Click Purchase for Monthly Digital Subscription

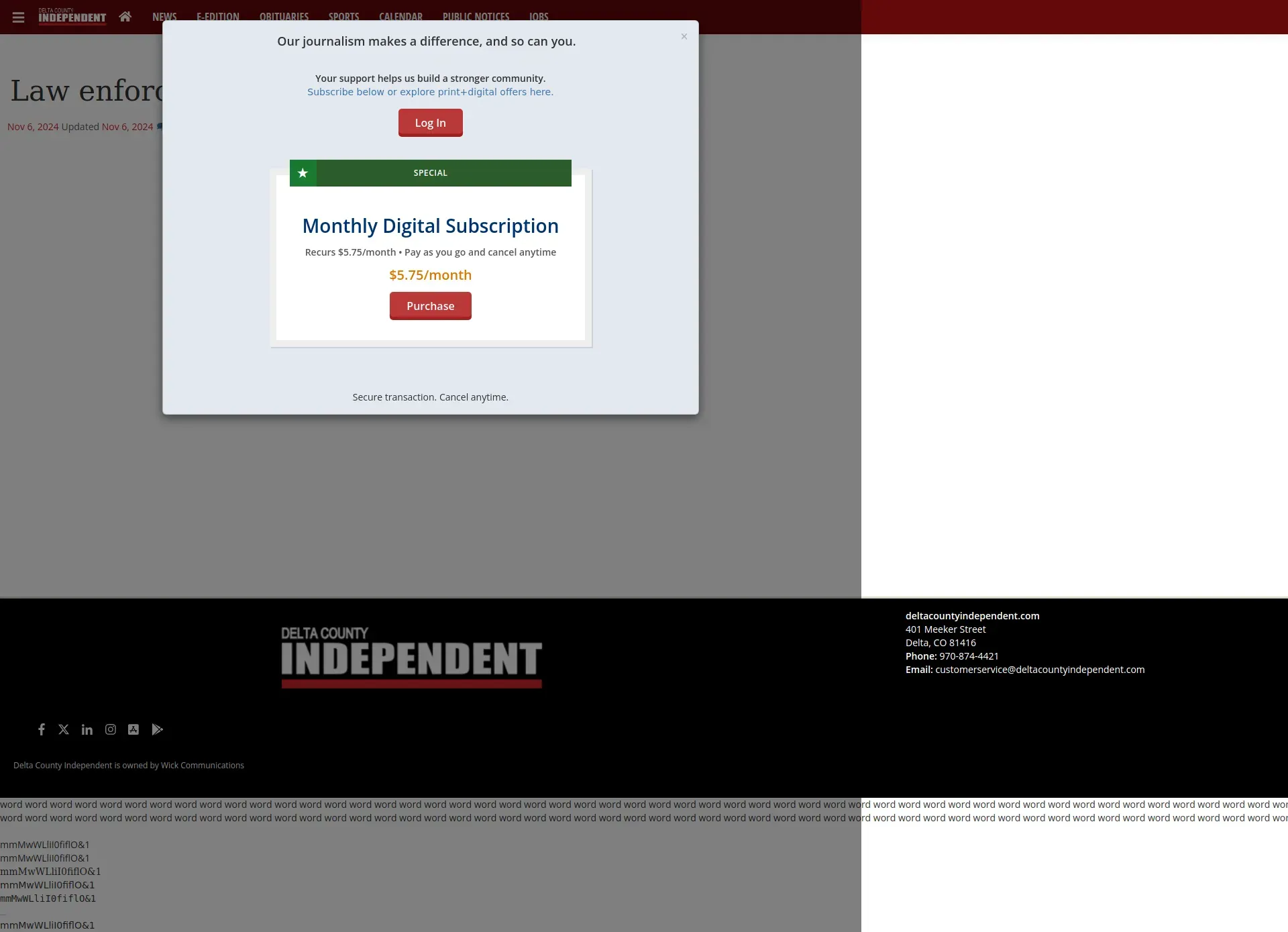click(430, 306)
